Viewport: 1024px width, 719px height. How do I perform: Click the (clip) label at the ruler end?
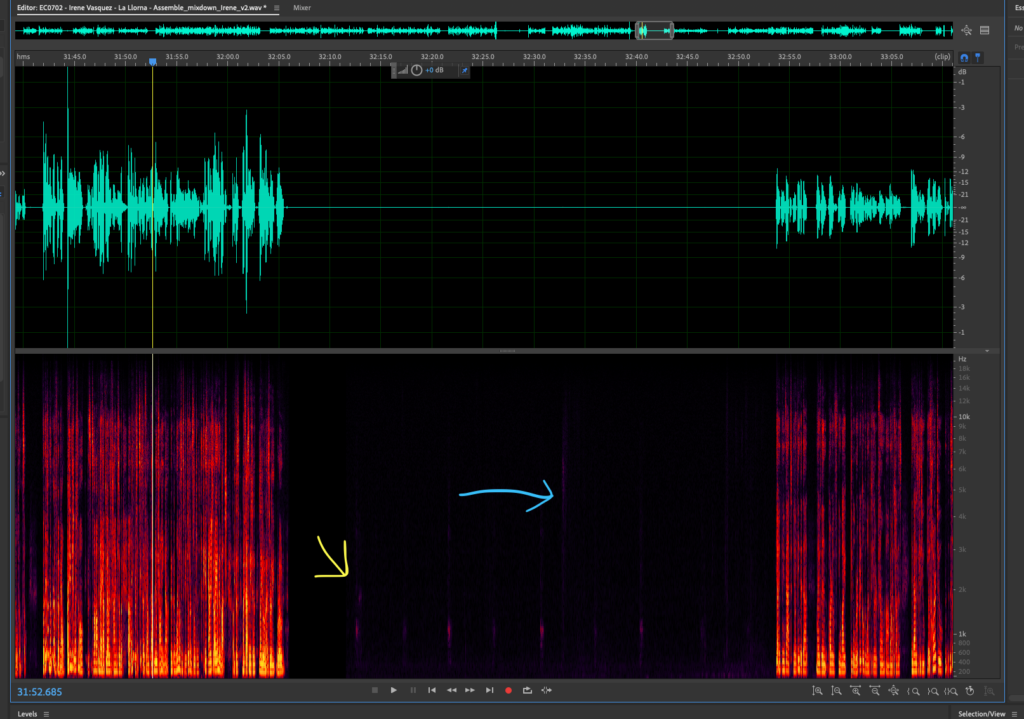click(942, 57)
